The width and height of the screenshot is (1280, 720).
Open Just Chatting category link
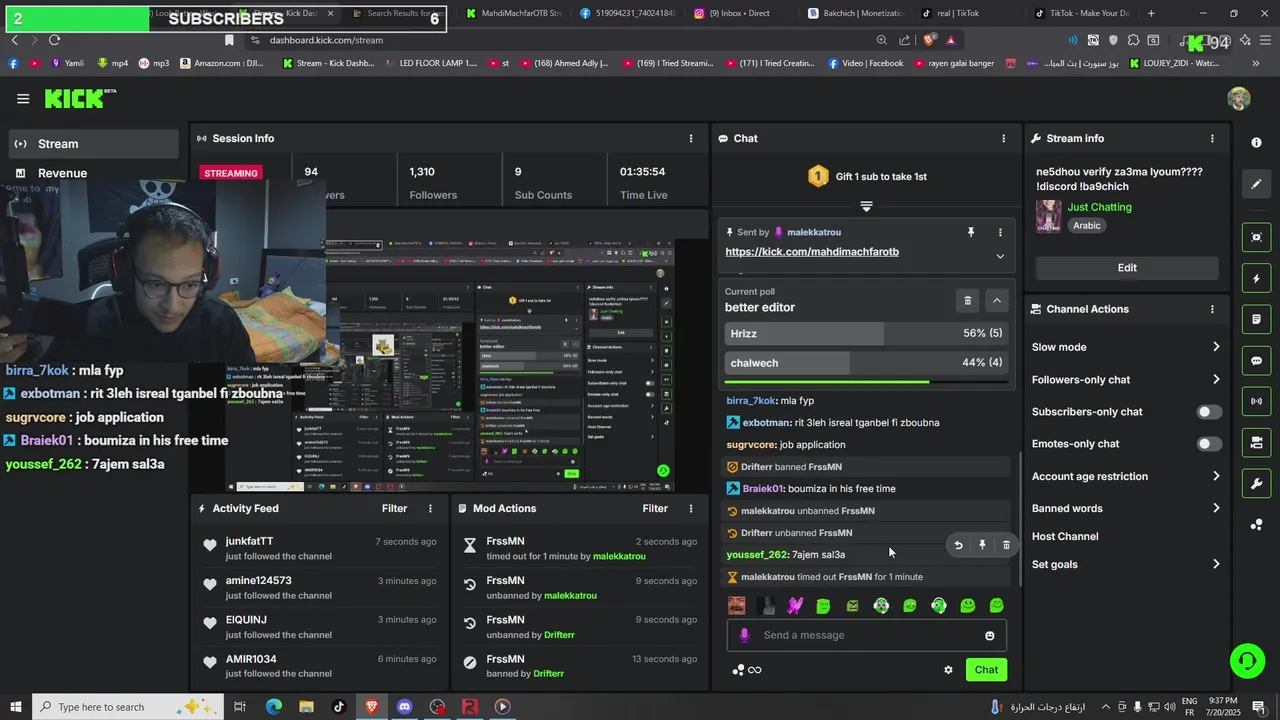coord(1099,207)
